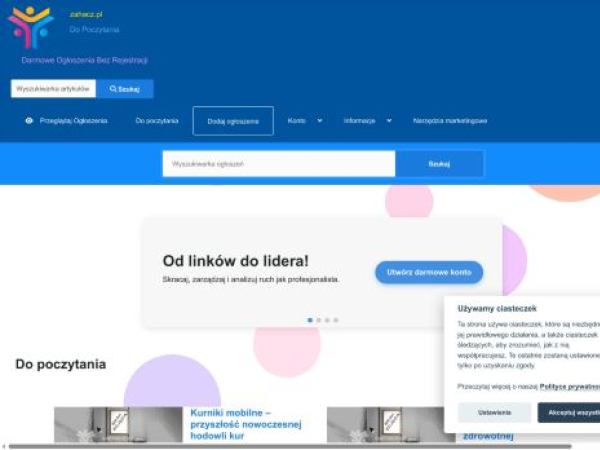Screen dimensions: 600x450
Task: Click the Utwórz darmowe konto button
Action: pos(429,272)
